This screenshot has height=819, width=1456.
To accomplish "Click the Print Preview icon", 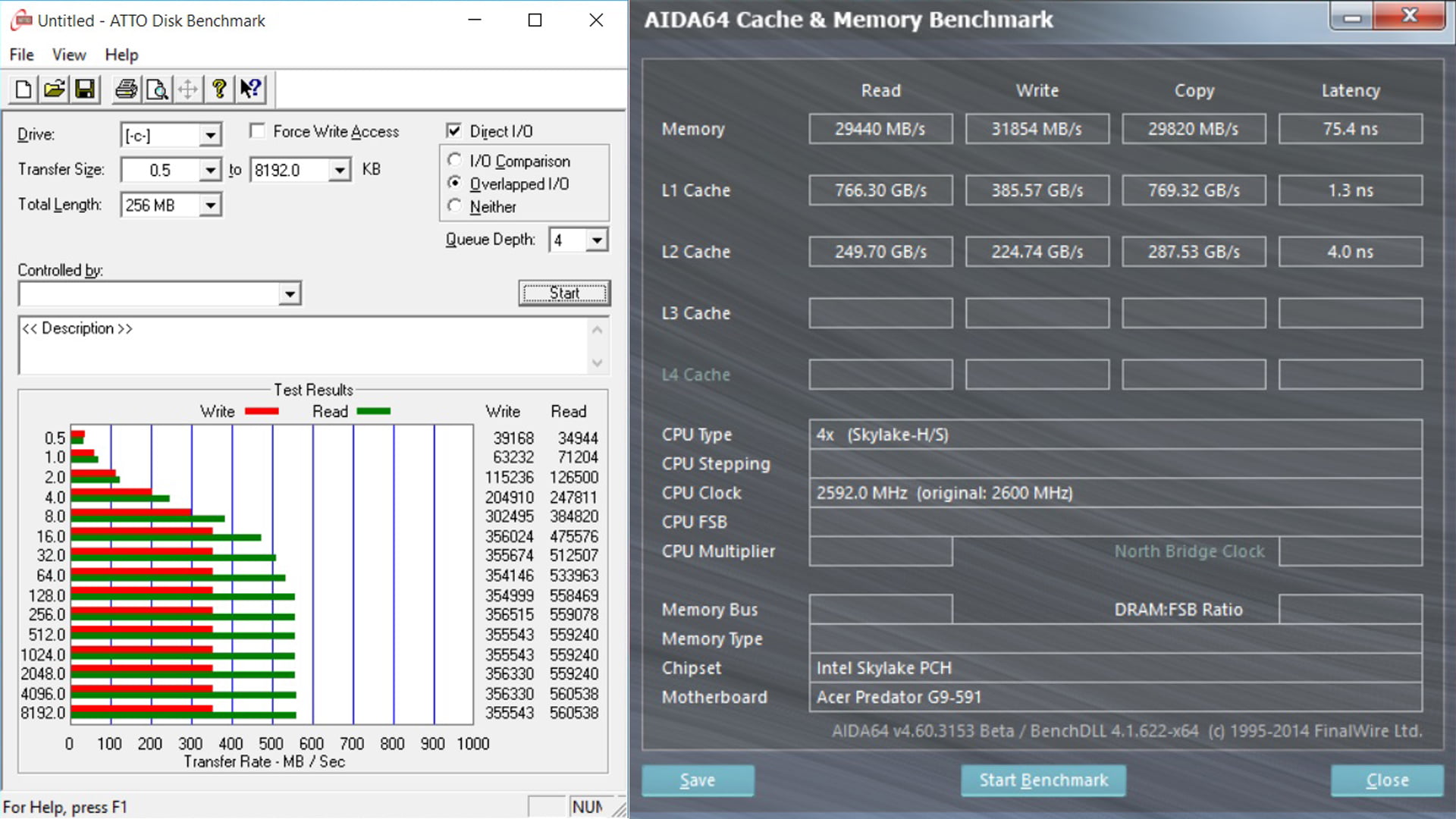I will pos(157,89).
